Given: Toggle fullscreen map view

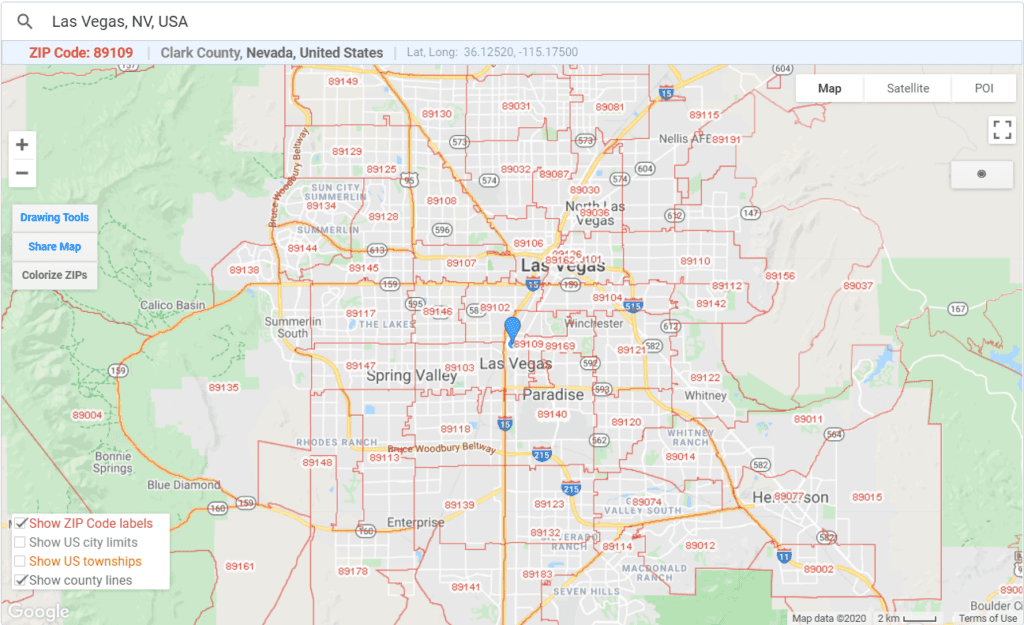Looking at the screenshot, I should tap(1002, 130).
